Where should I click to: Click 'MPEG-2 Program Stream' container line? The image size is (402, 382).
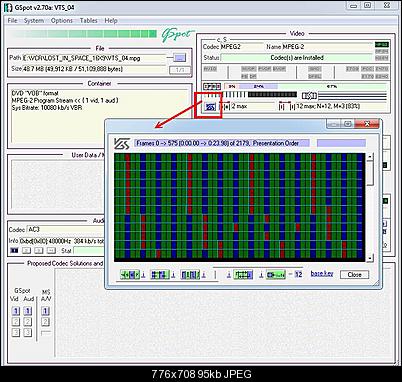(x=65, y=100)
